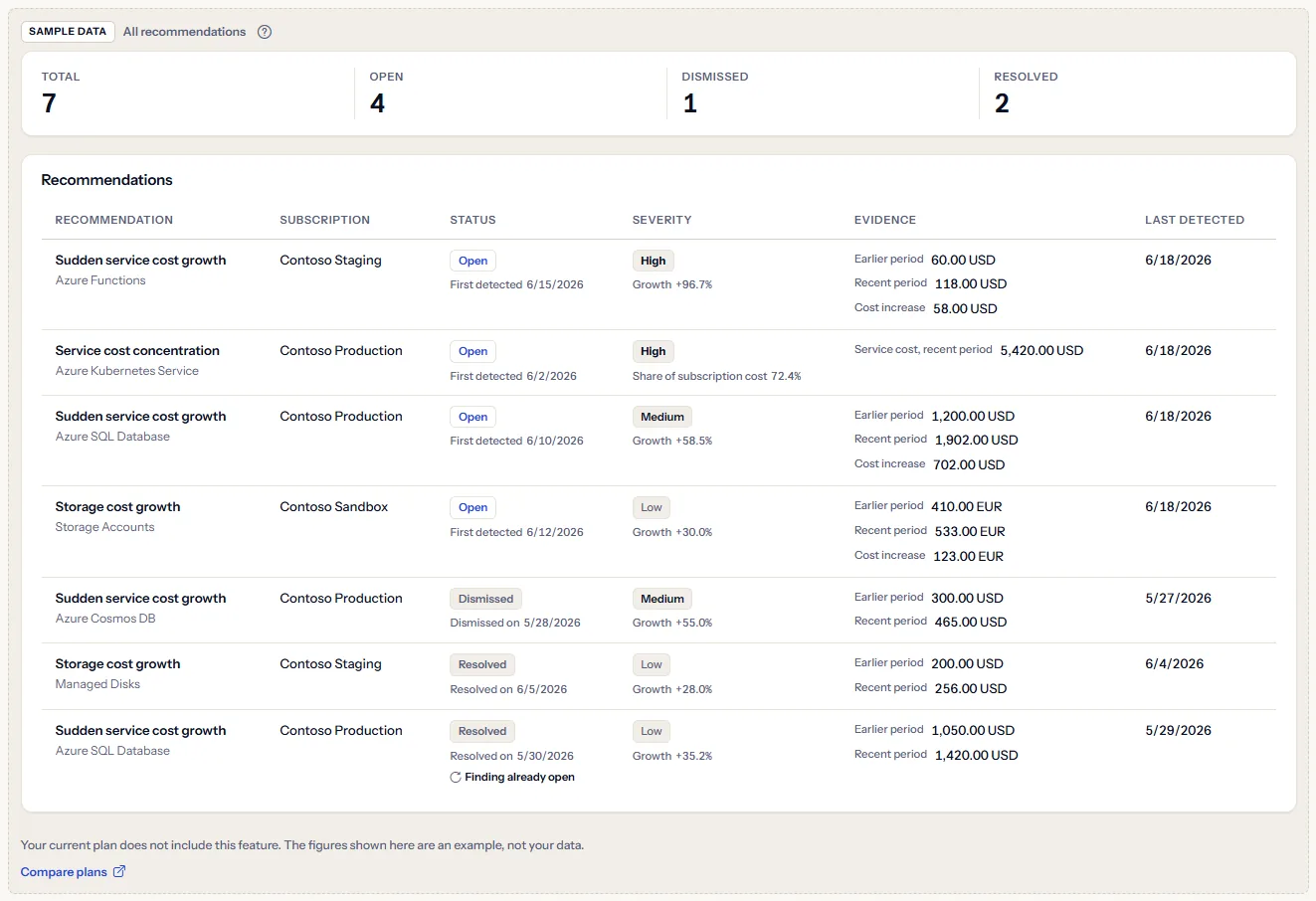
Task: Click Resolved on 6/5/2026
Action: click(x=508, y=689)
